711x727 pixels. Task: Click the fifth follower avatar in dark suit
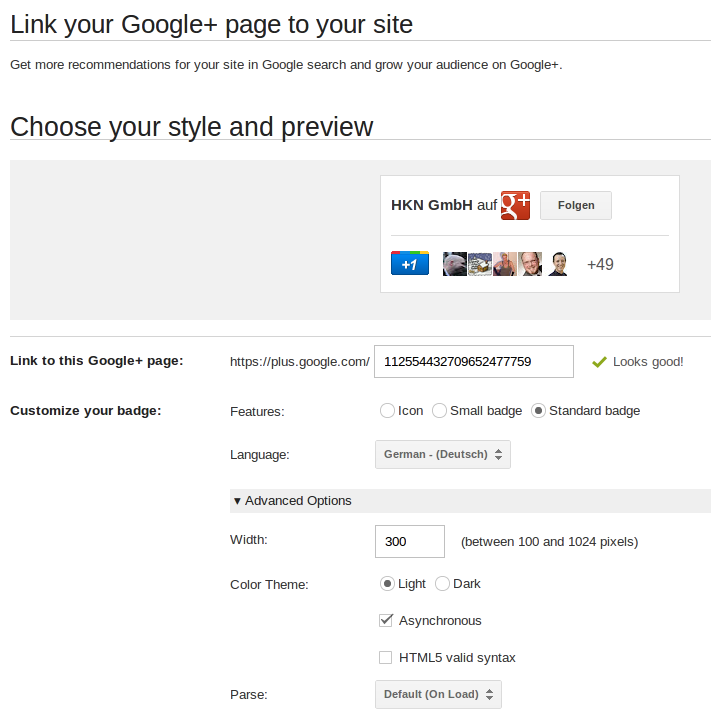(557, 264)
